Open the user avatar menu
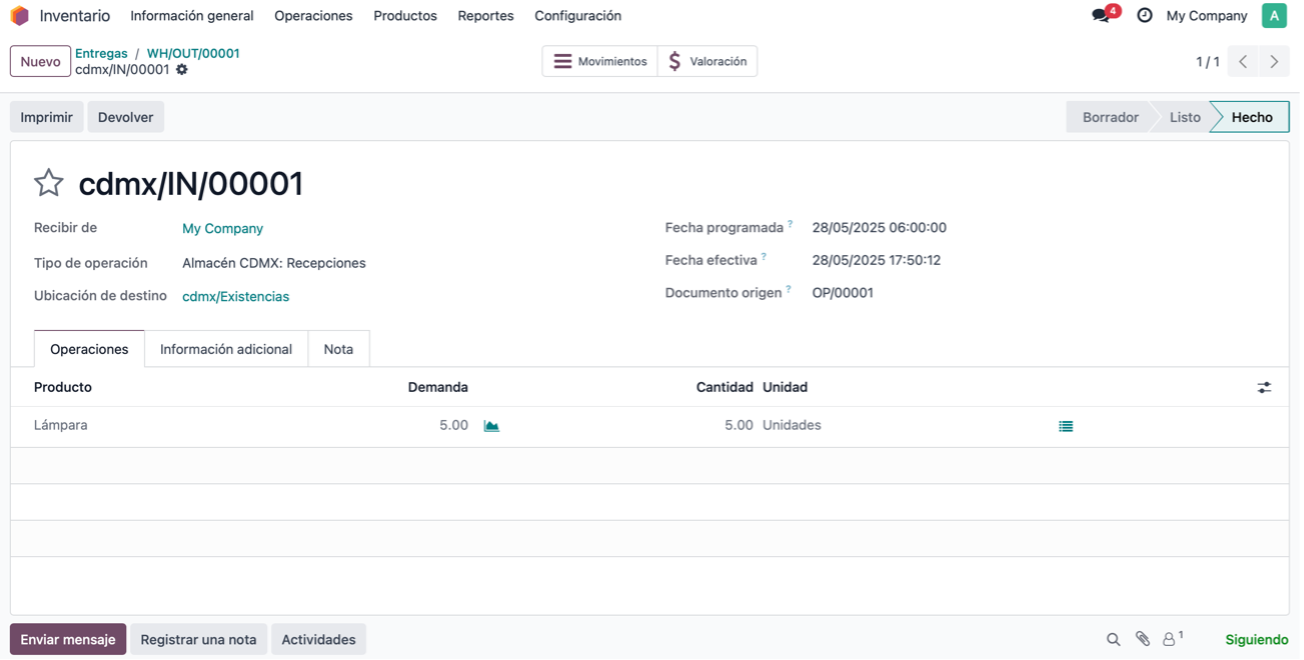 [1274, 16]
